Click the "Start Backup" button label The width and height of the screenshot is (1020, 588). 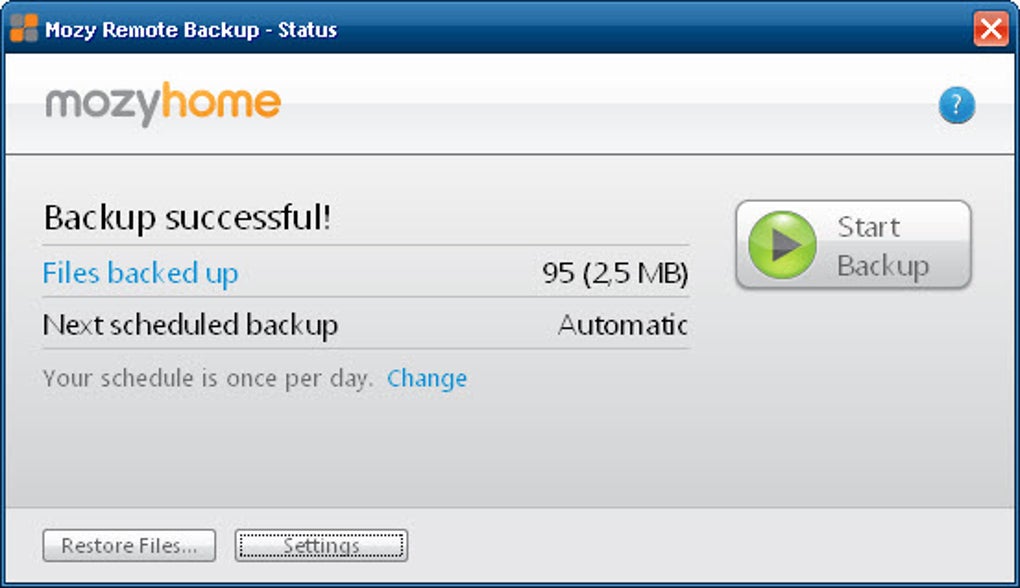(x=883, y=246)
